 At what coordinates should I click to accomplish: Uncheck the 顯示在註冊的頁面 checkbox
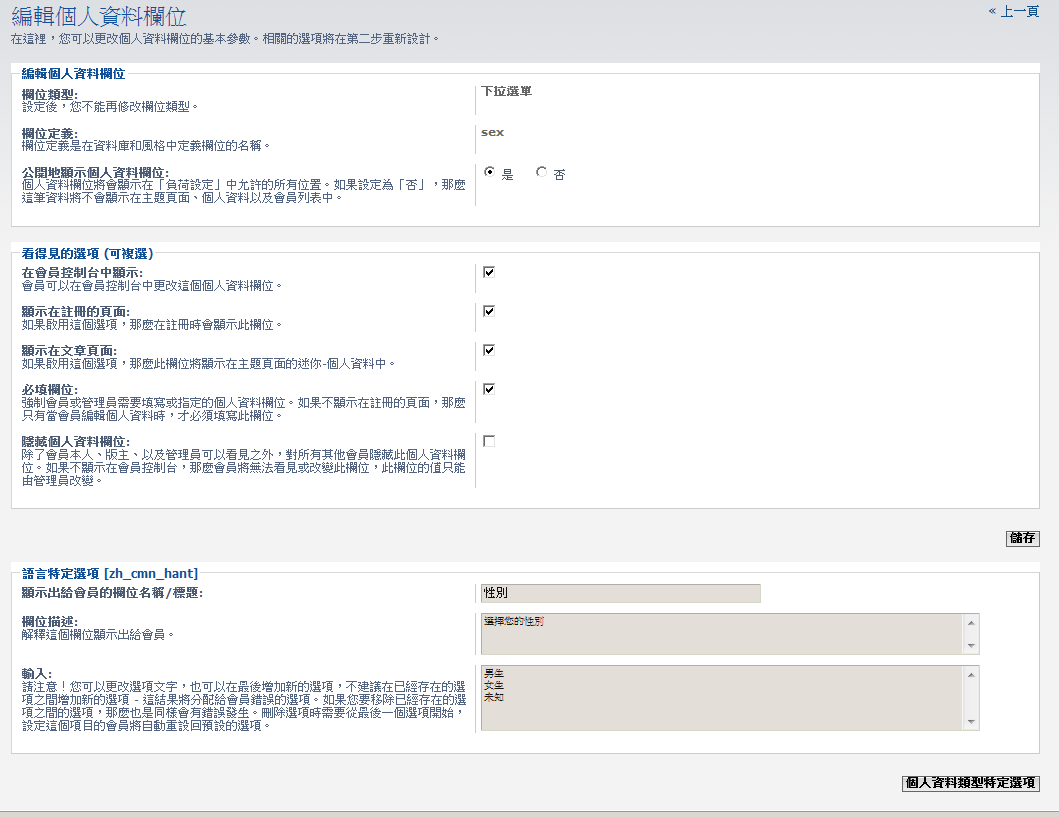tap(489, 311)
